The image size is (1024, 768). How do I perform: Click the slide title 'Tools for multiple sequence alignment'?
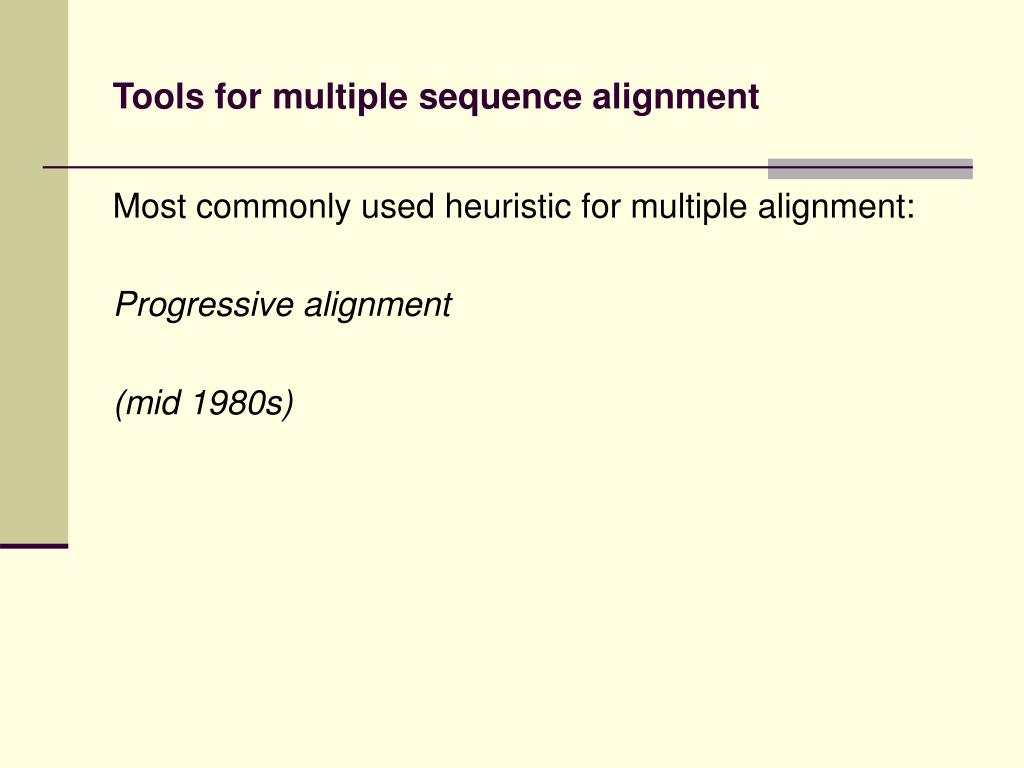point(436,97)
